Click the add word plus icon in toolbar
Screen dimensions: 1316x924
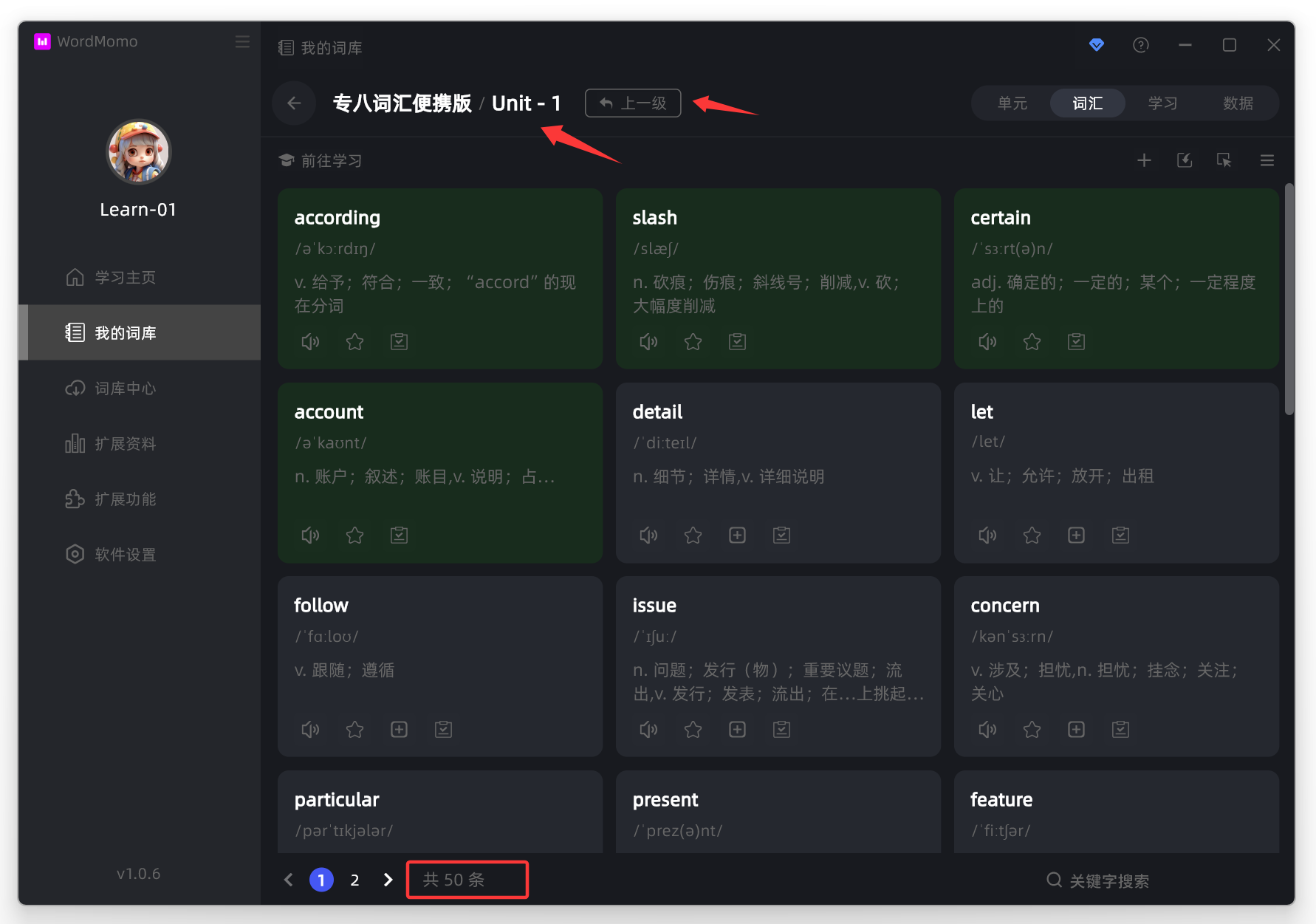click(x=1144, y=160)
